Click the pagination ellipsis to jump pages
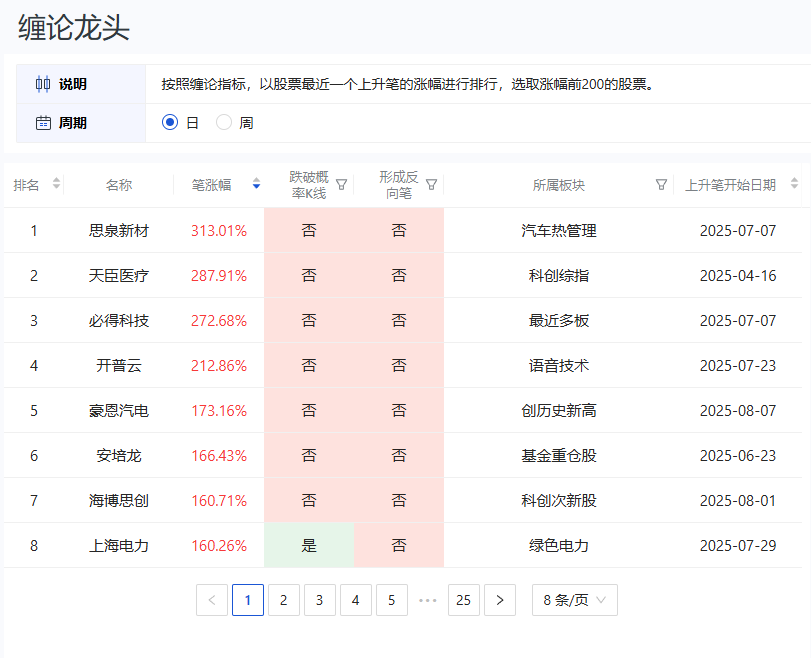The width and height of the screenshot is (811, 658). click(x=428, y=600)
